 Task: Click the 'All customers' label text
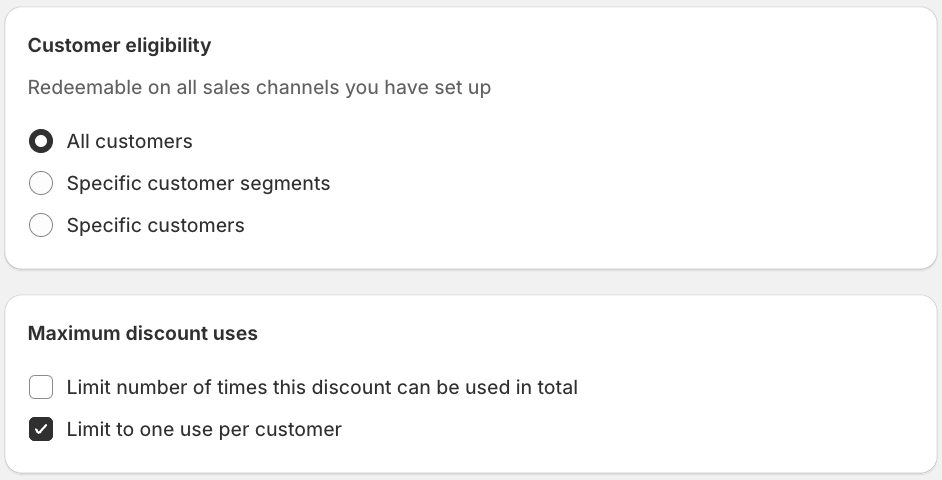[129, 142]
